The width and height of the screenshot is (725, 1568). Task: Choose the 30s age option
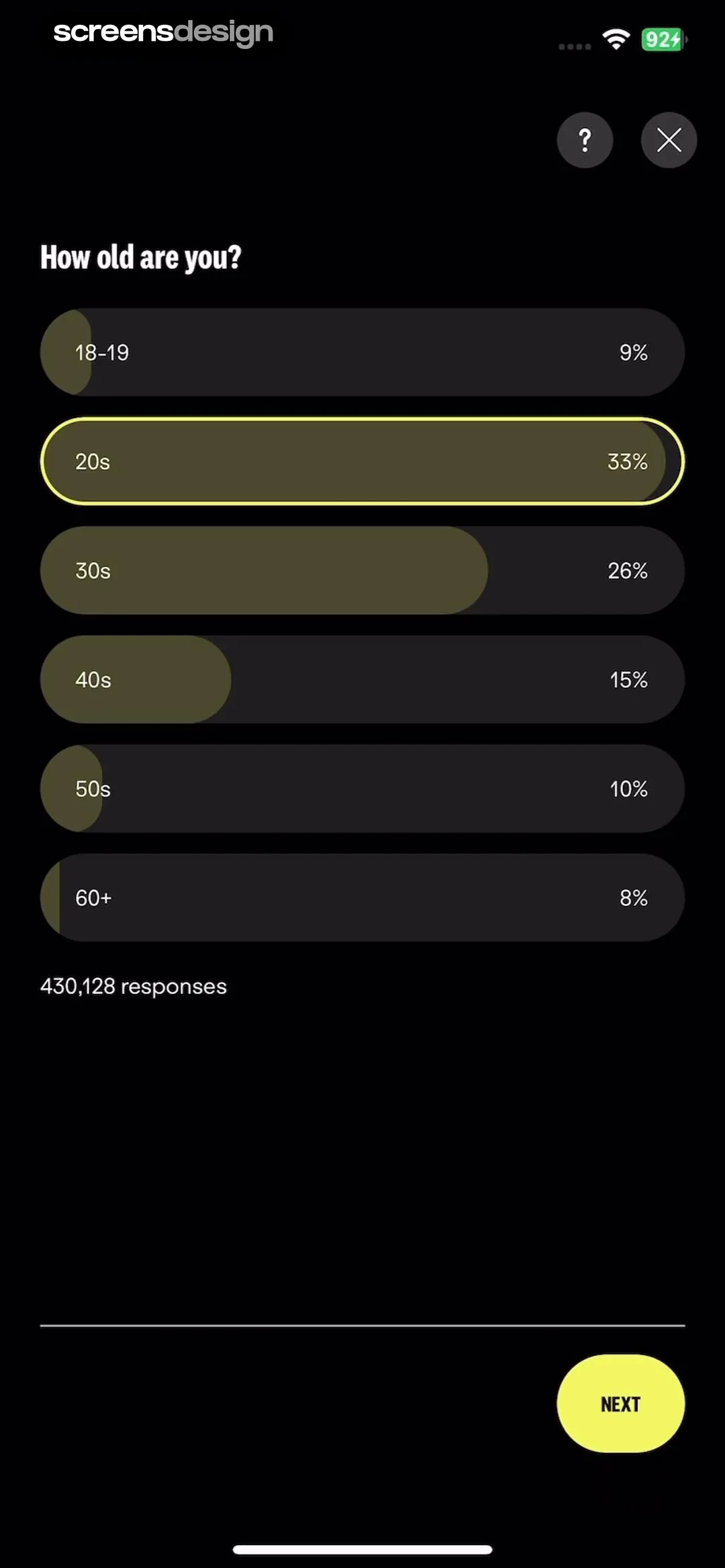pos(362,571)
